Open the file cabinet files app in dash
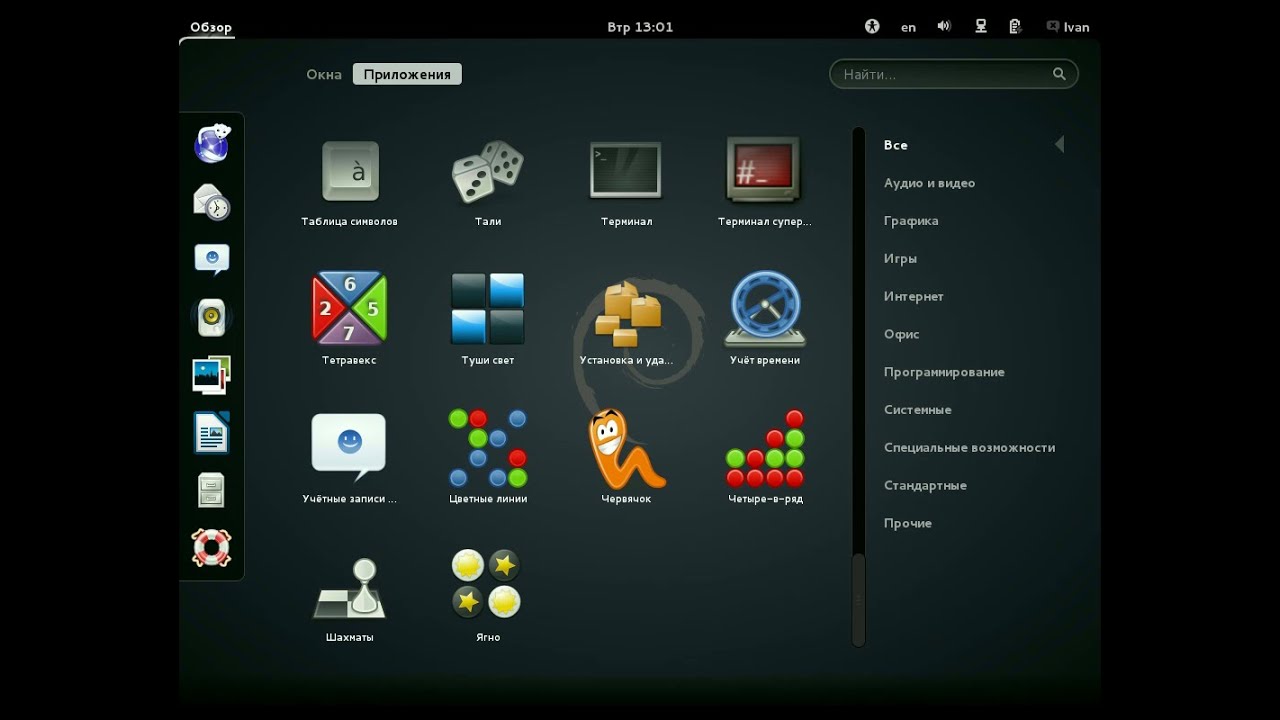 (212, 490)
